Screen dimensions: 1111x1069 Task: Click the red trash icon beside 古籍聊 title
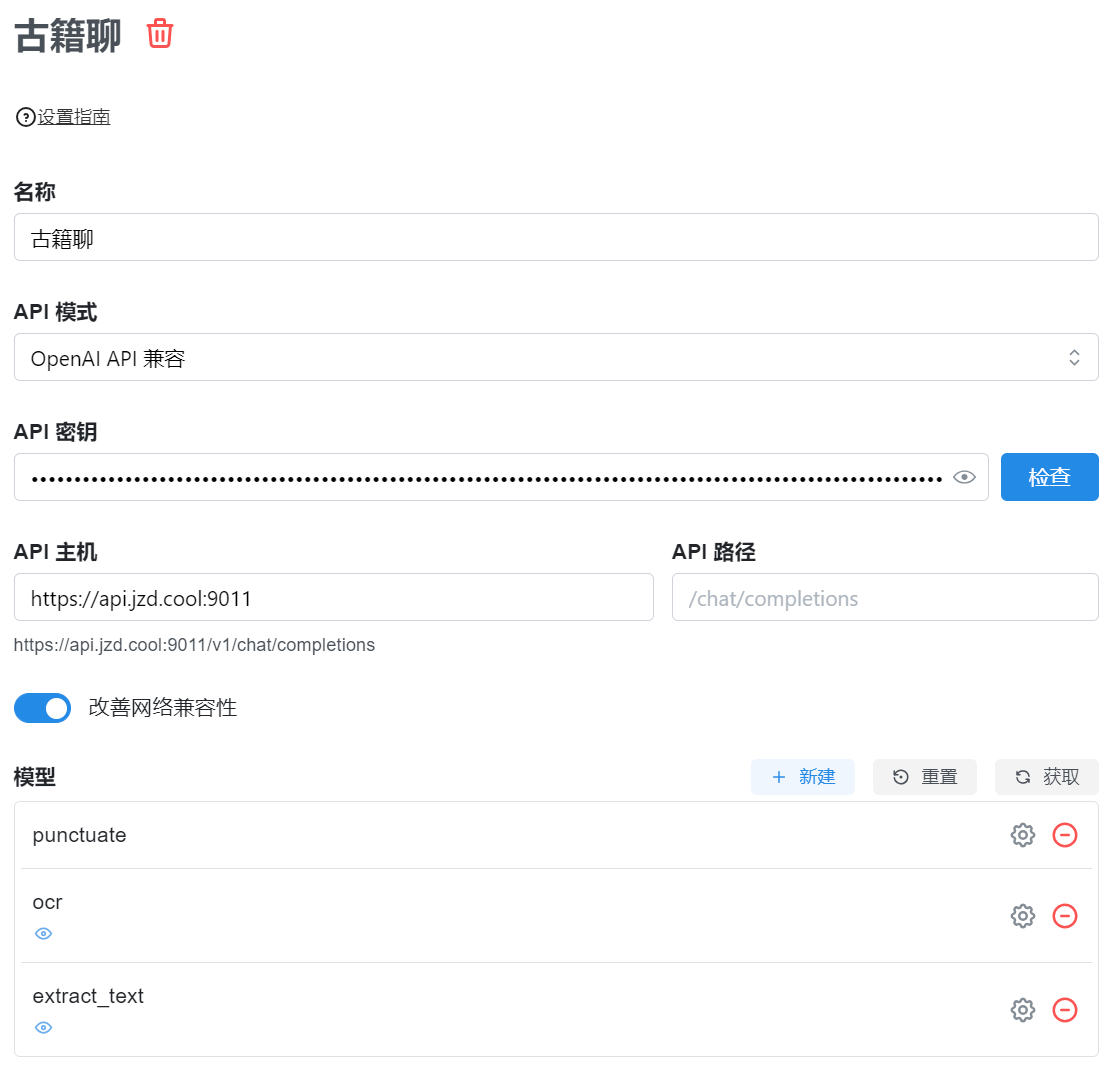point(159,33)
